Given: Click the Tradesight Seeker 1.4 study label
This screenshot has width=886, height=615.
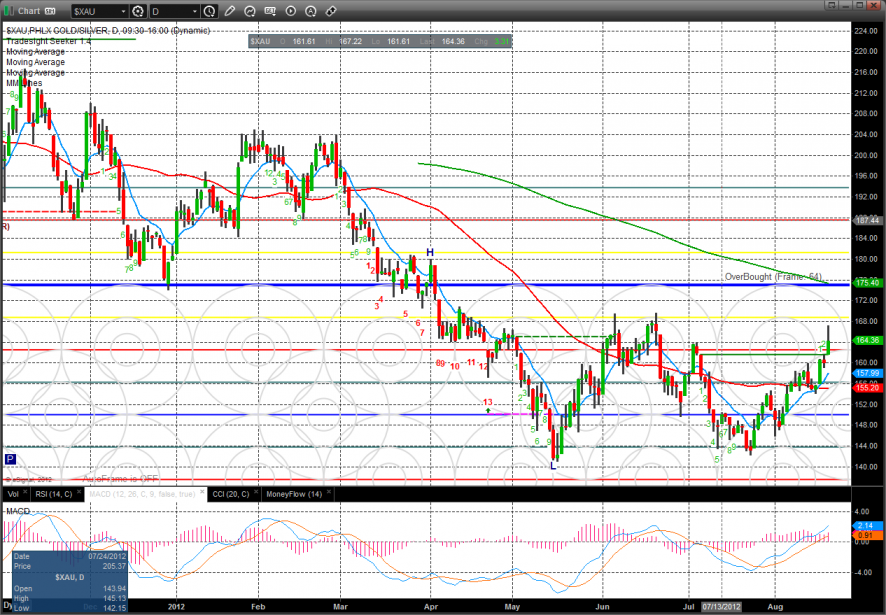Looking at the screenshot, I should pyautogui.click(x=49, y=41).
